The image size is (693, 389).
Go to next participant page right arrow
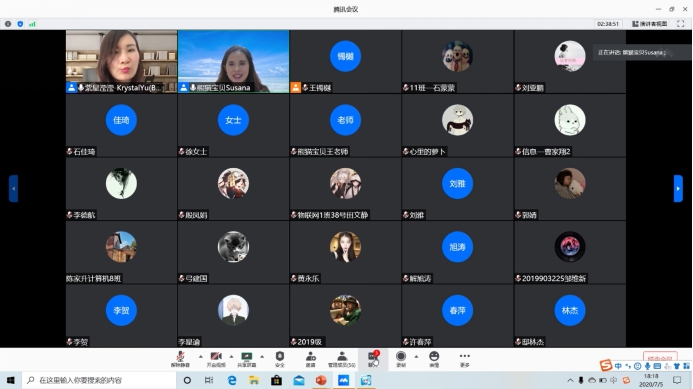tap(678, 189)
